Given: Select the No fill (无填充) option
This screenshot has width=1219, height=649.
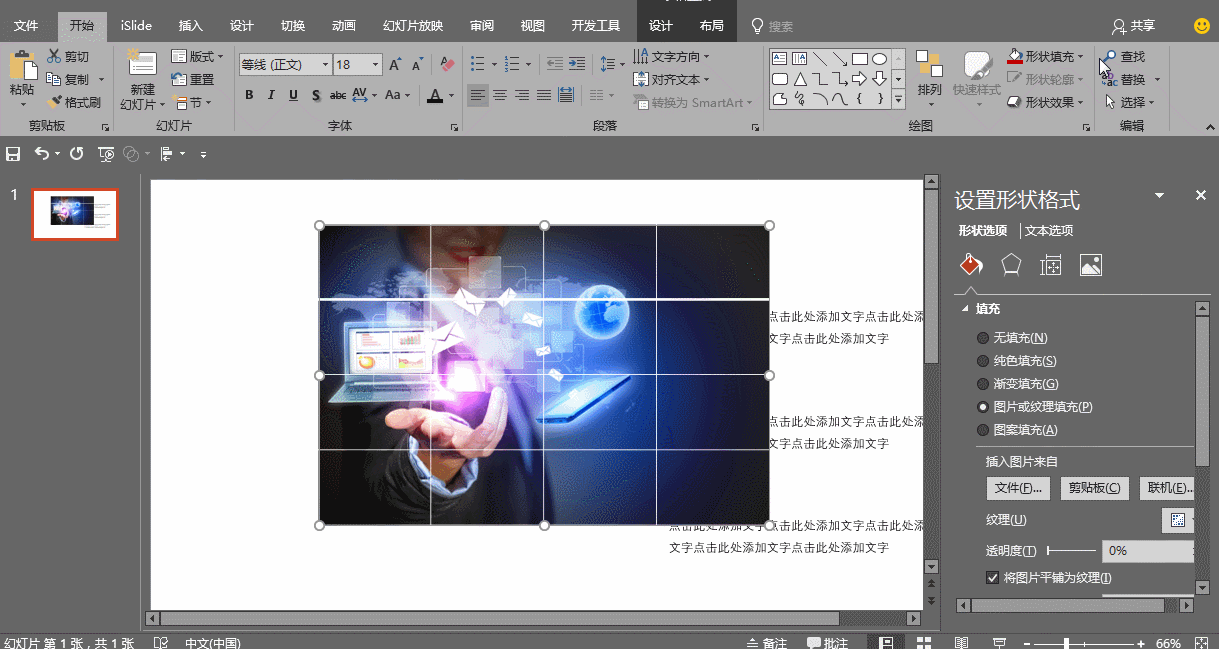Looking at the screenshot, I should click(x=1013, y=338).
